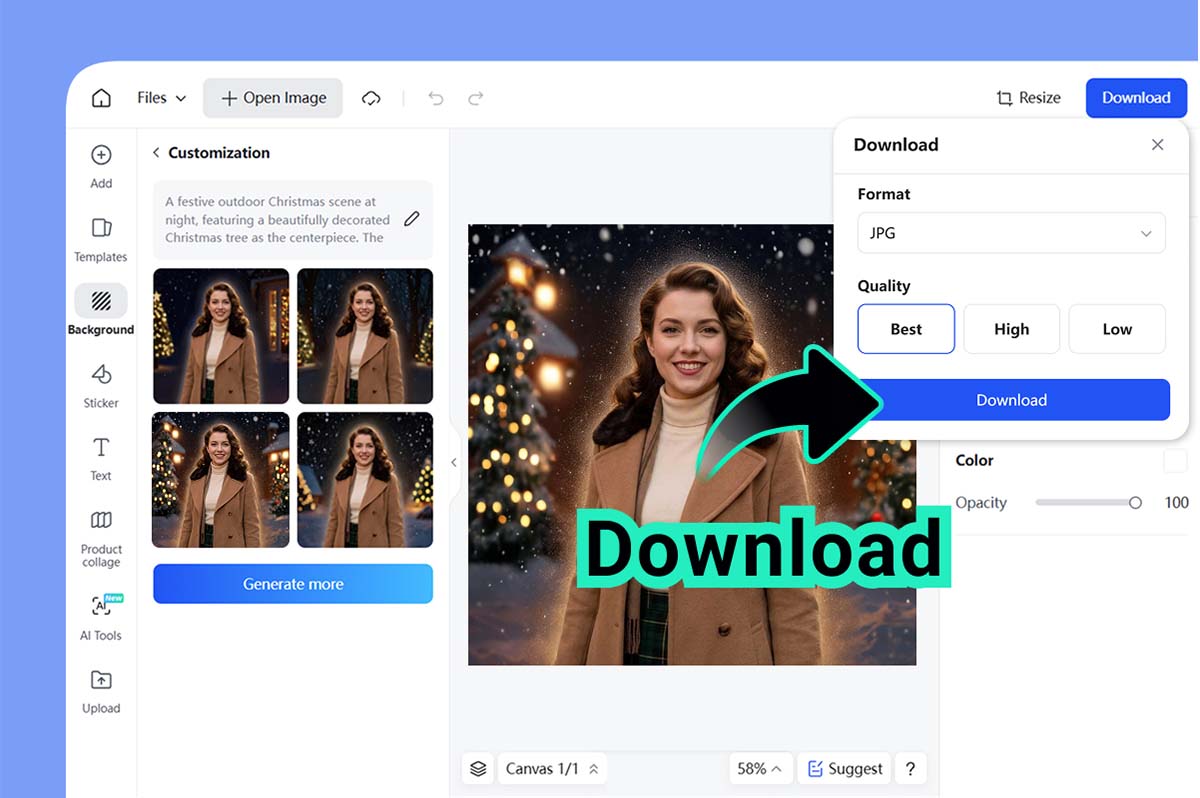This screenshot has width=1200, height=798.
Task: Open the Format dropdown showing JPG
Action: pos(1011,232)
